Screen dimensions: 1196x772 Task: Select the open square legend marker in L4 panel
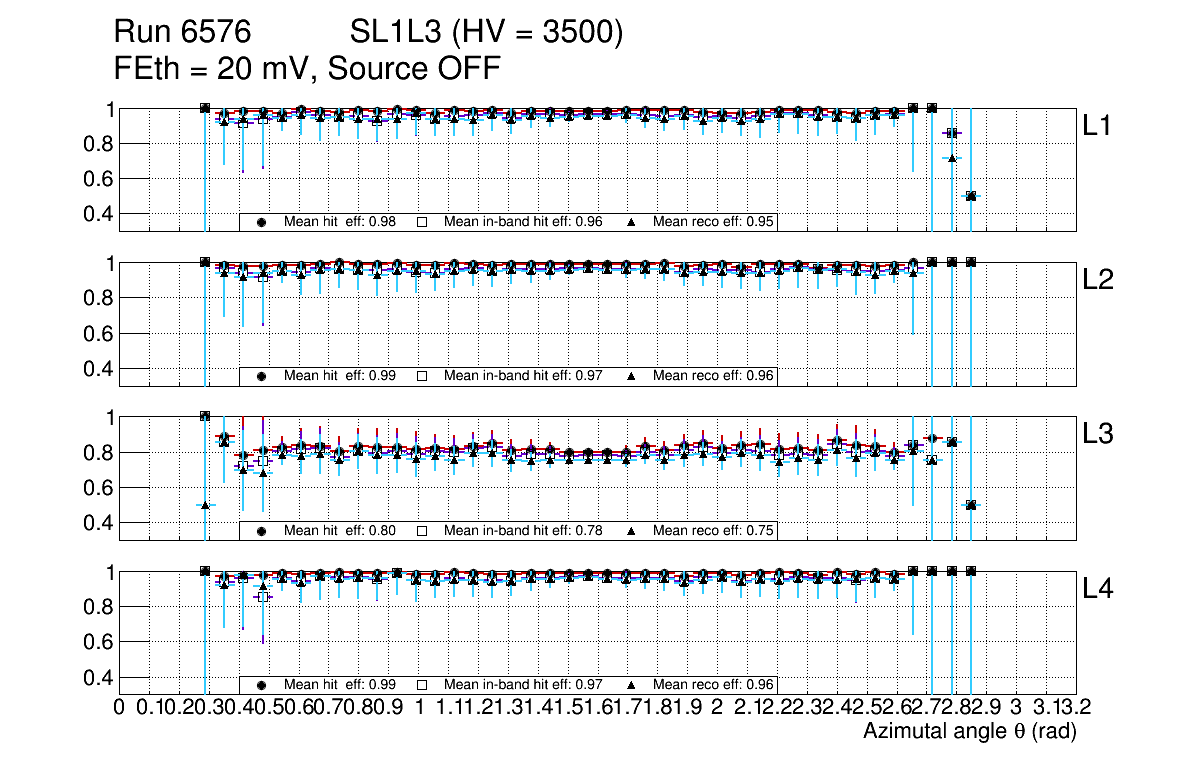tap(422, 685)
